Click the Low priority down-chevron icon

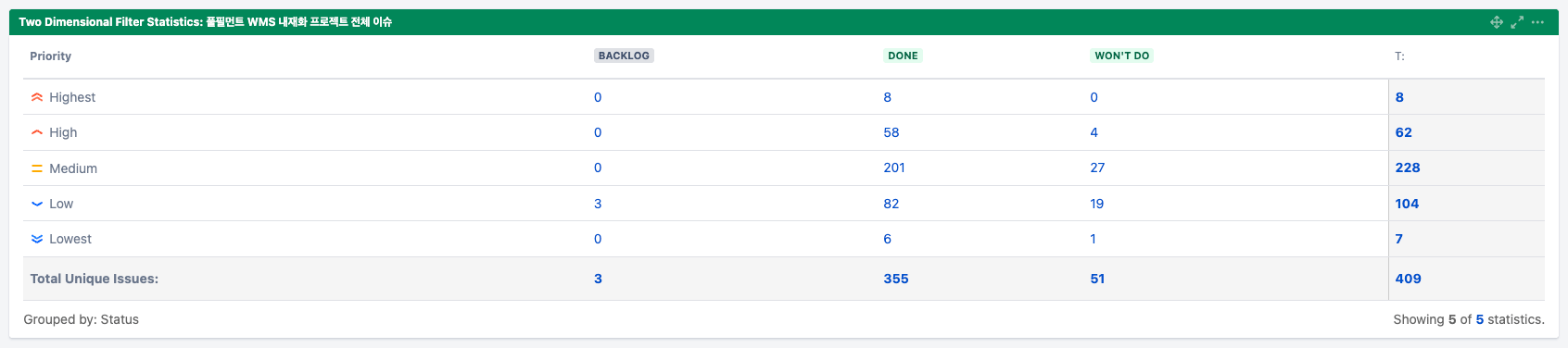coord(37,204)
